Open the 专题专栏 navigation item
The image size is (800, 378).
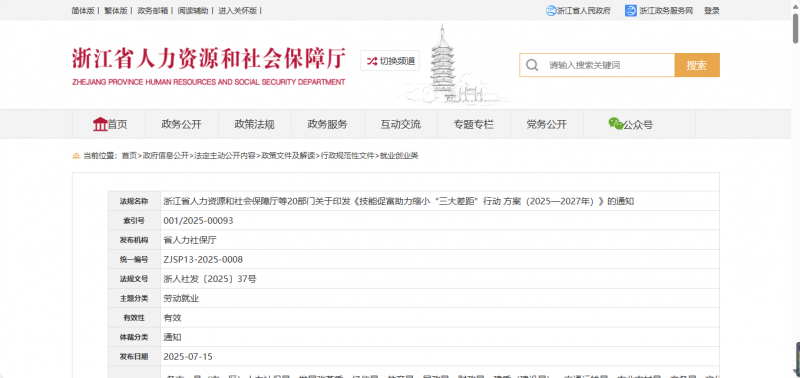pyautogui.click(x=474, y=124)
